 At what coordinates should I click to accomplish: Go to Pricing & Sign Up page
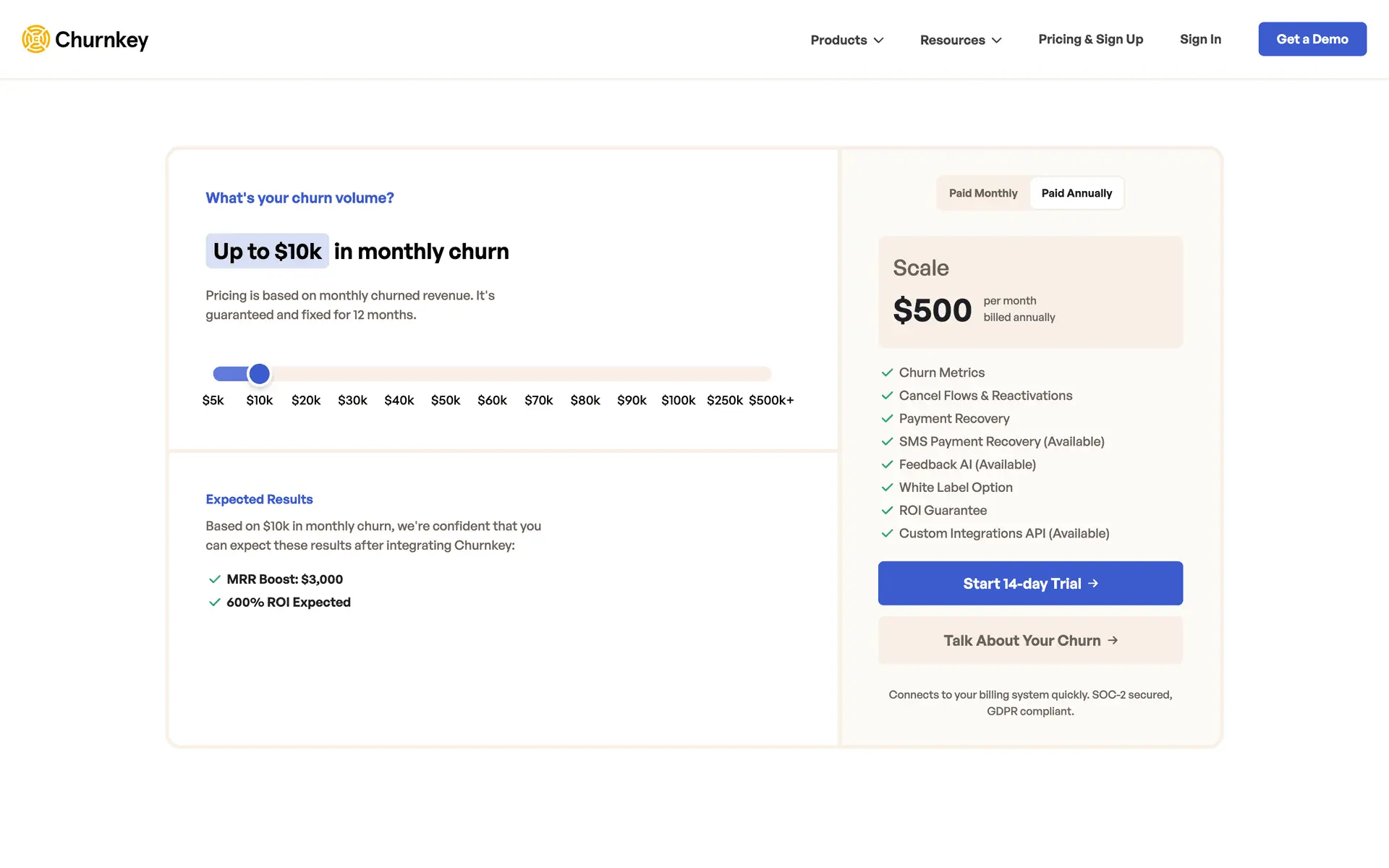click(x=1090, y=39)
